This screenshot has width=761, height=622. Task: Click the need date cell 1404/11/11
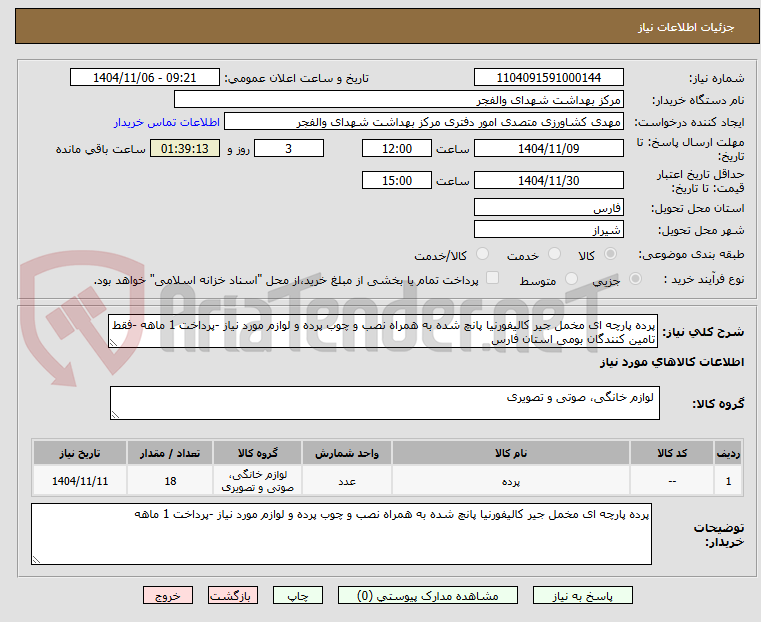[80, 481]
